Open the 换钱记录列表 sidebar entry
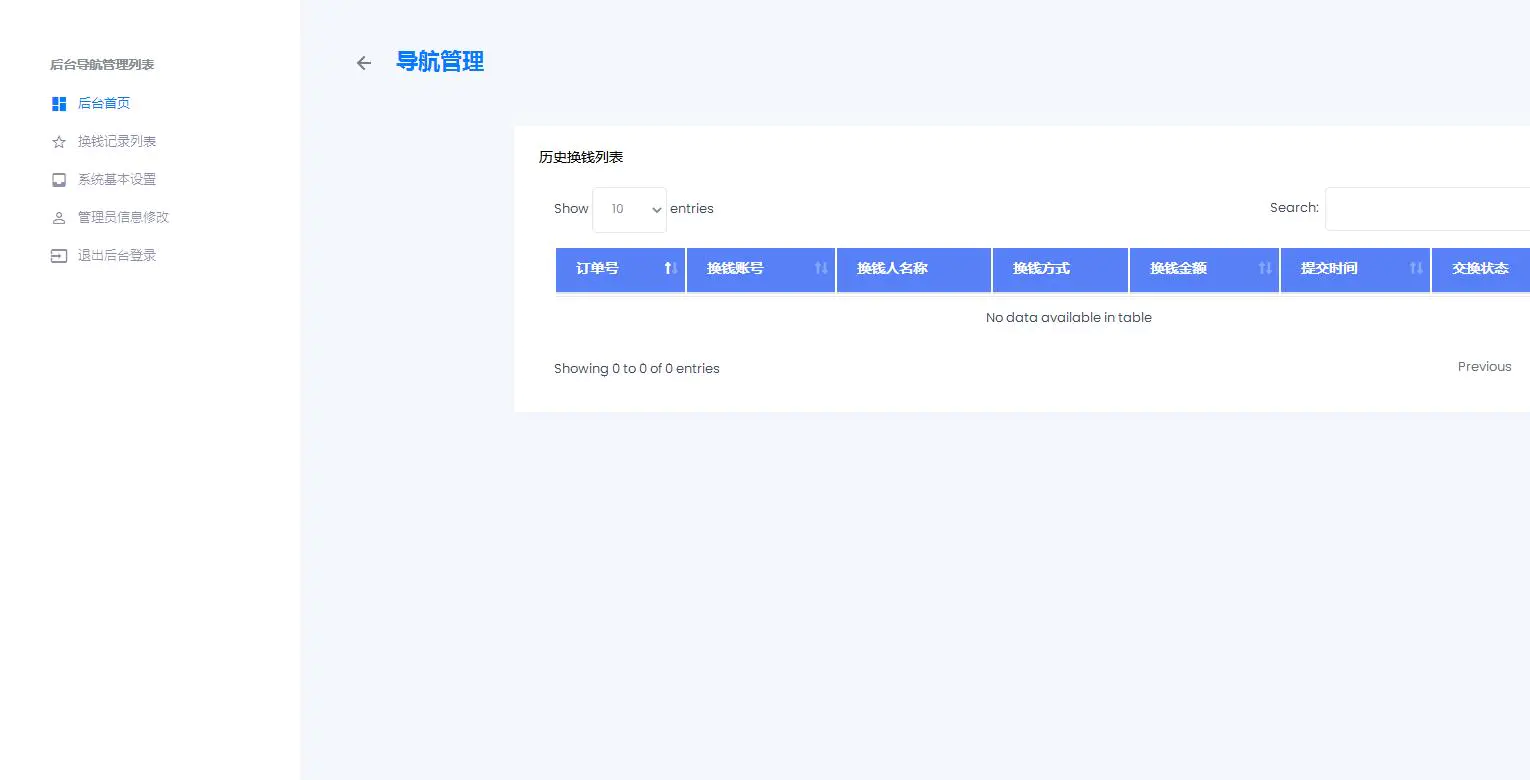Screen dimensions: 1530x780 click(x=115, y=141)
